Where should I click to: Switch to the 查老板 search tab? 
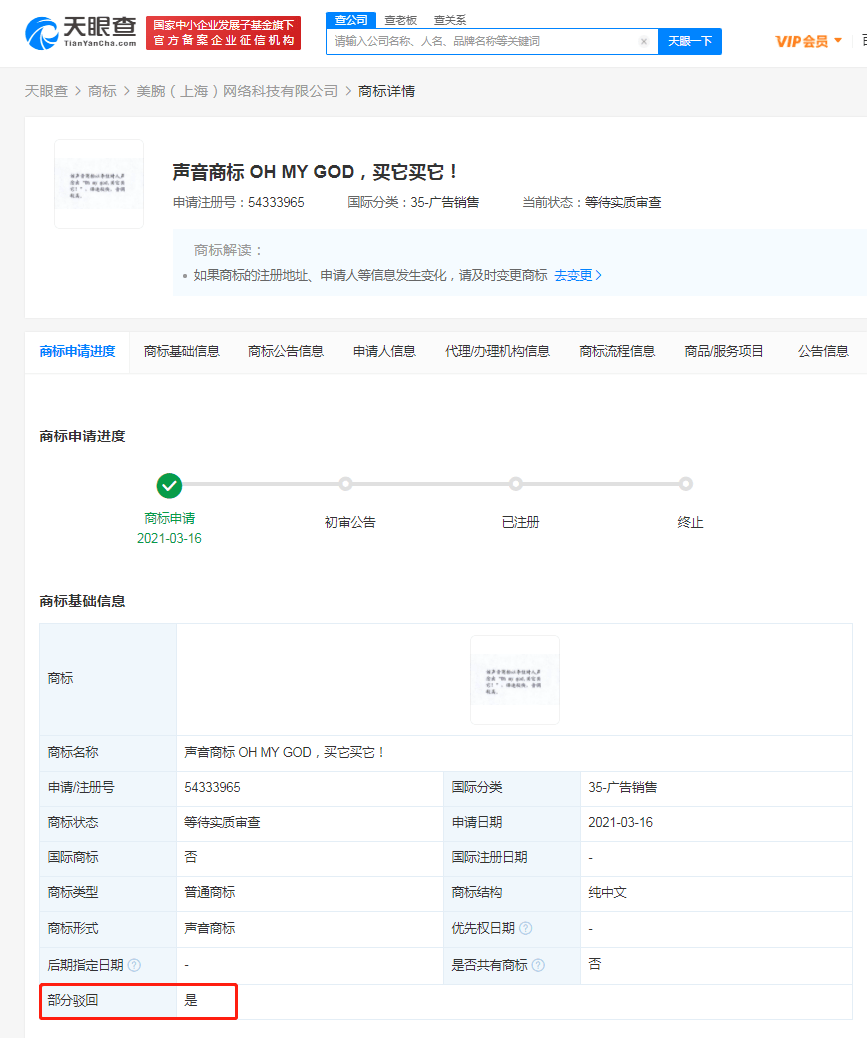[x=401, y=19]
